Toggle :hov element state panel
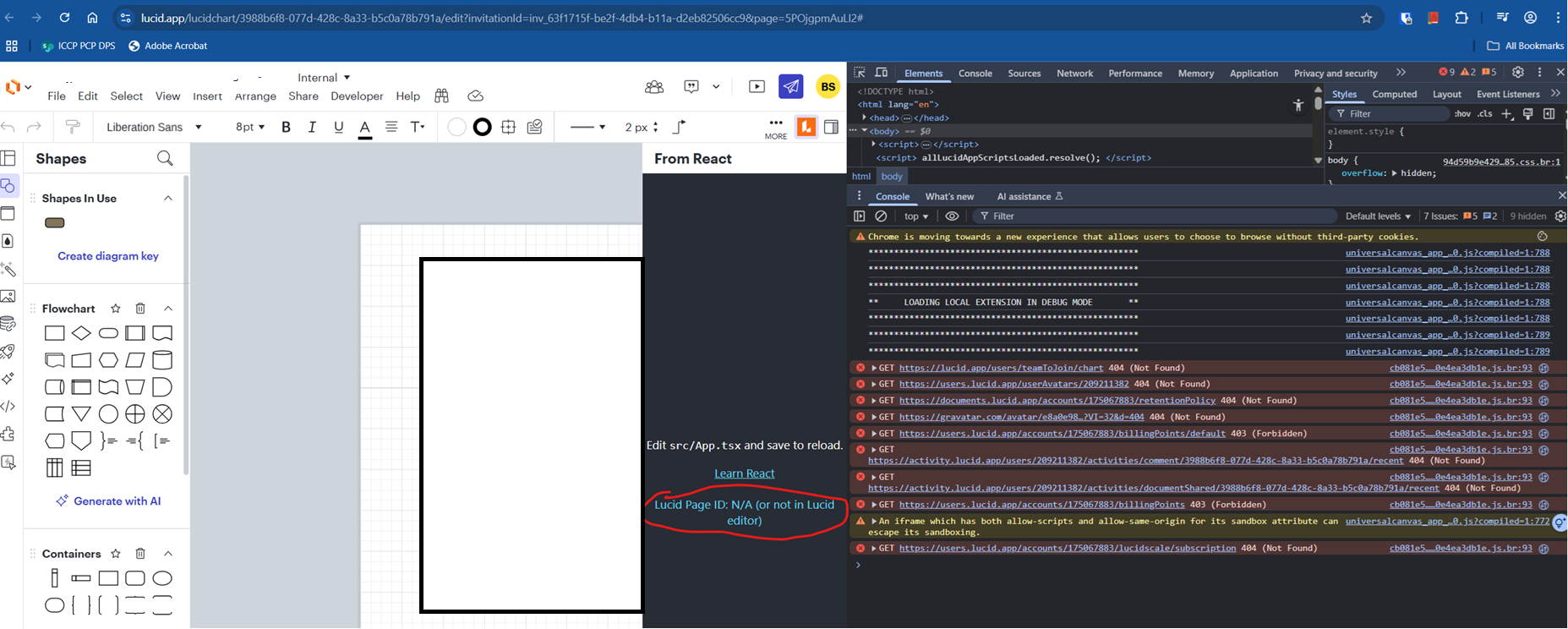Image resolution: width=1568 pixels, height=629 pixels. point(1462,113)
